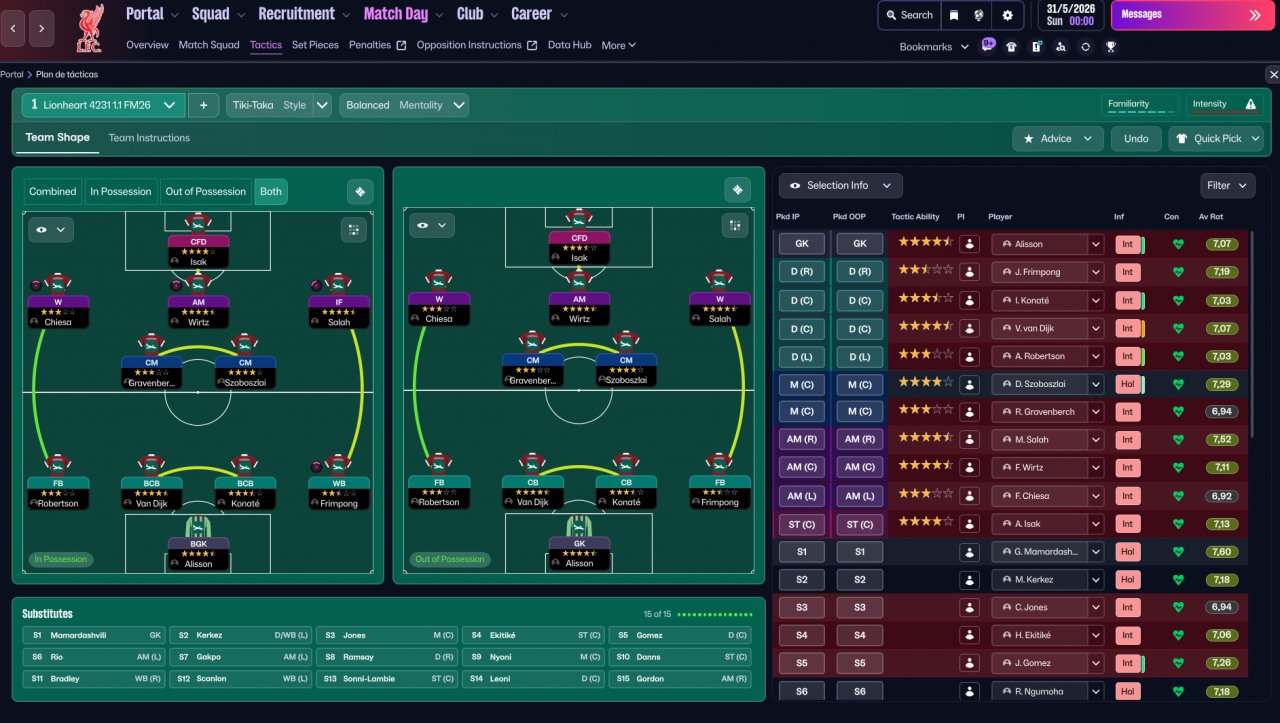
Task: Click the Con heart icon for J. Frimpong
Action: 1178,272
